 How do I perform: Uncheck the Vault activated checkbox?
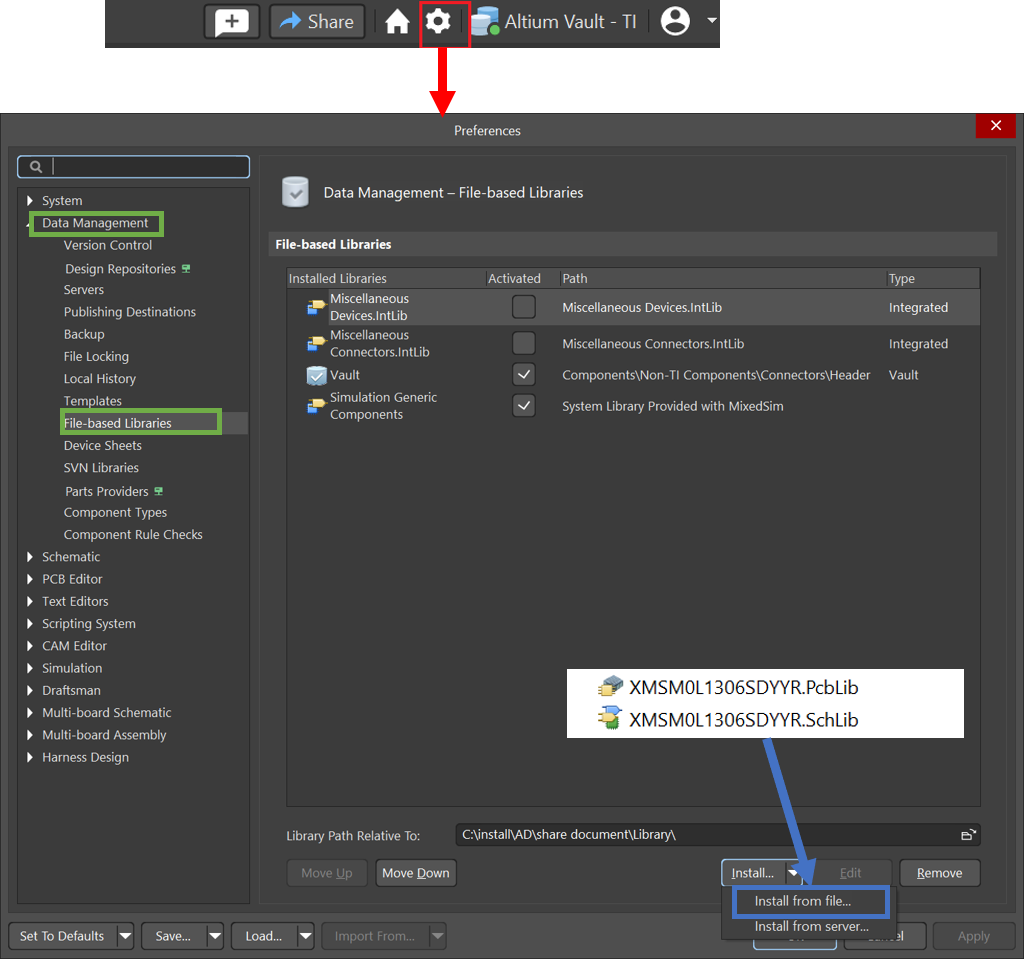524,375
